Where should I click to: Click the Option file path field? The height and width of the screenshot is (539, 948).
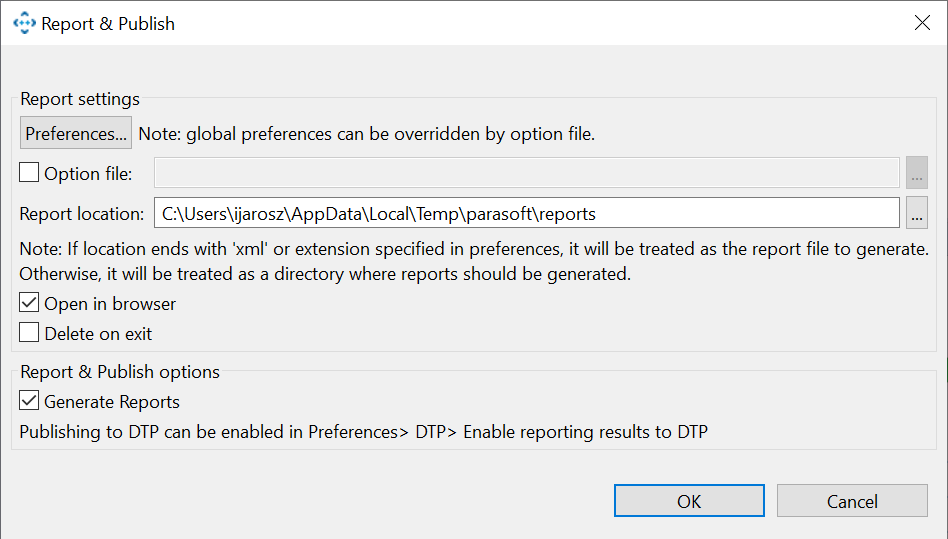coord(527,173)
